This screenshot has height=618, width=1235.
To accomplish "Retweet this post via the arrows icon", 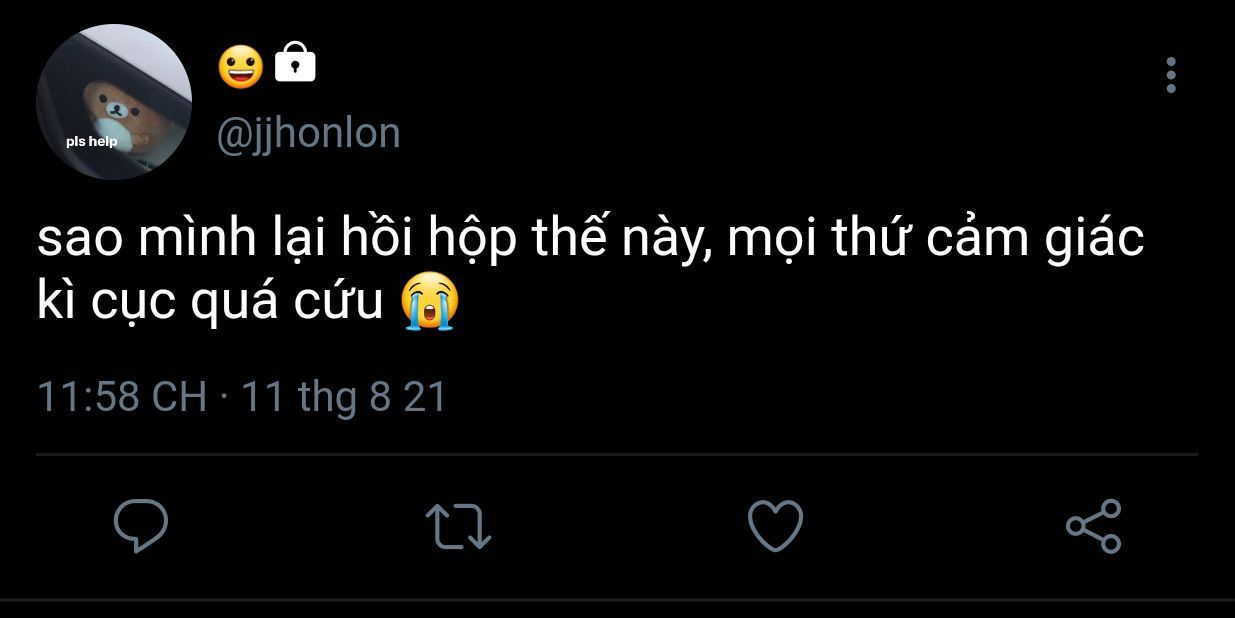I will (458, 526).
